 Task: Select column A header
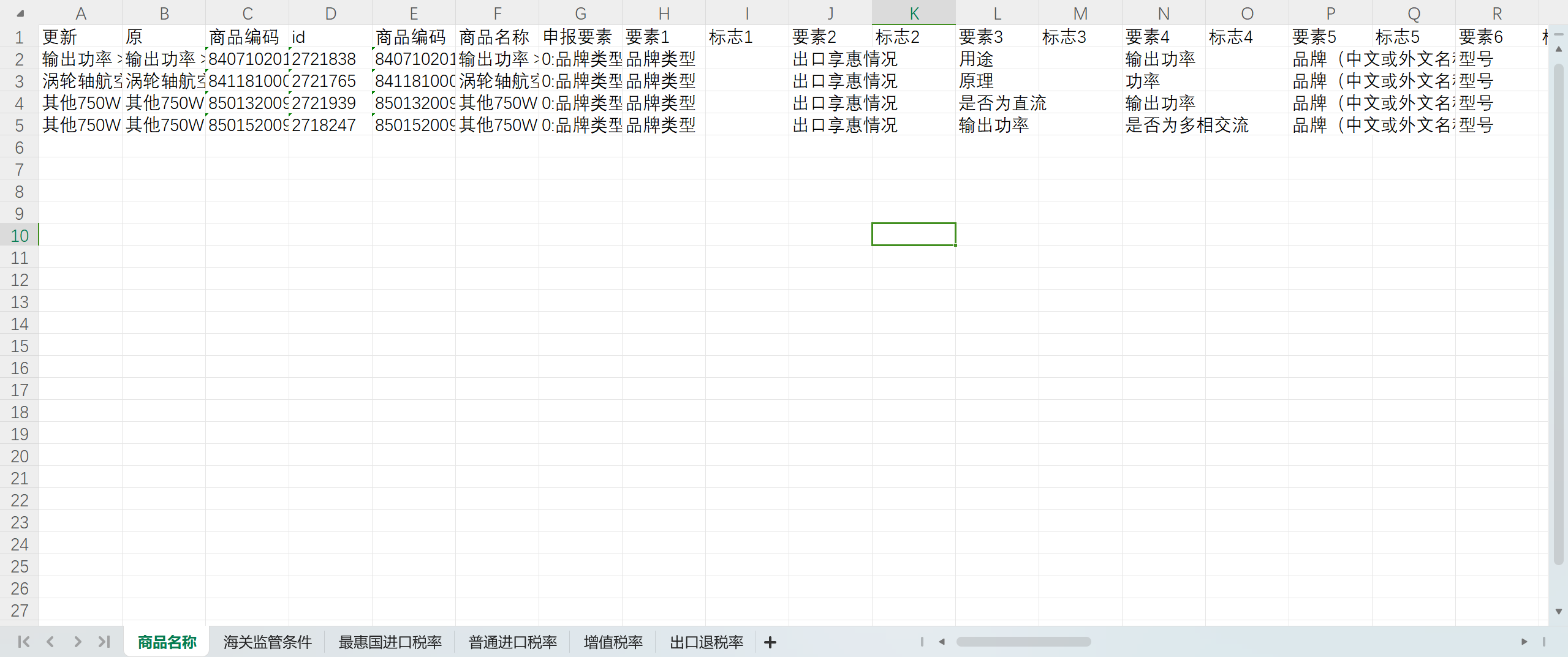[81, 13]
